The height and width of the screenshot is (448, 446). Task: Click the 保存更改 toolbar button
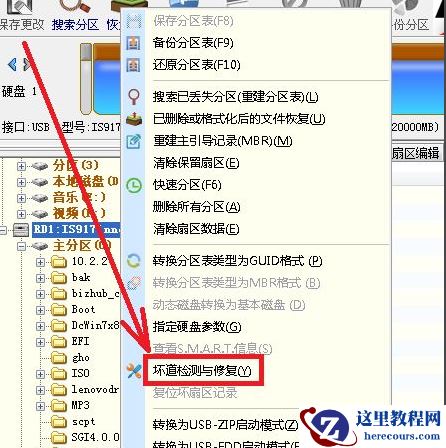click(x=22, y=17)
